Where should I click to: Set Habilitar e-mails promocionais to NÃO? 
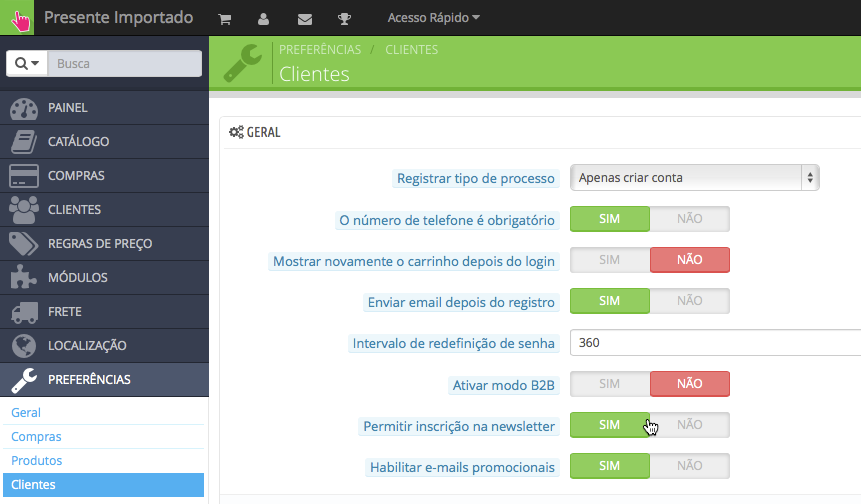[690, 466]
